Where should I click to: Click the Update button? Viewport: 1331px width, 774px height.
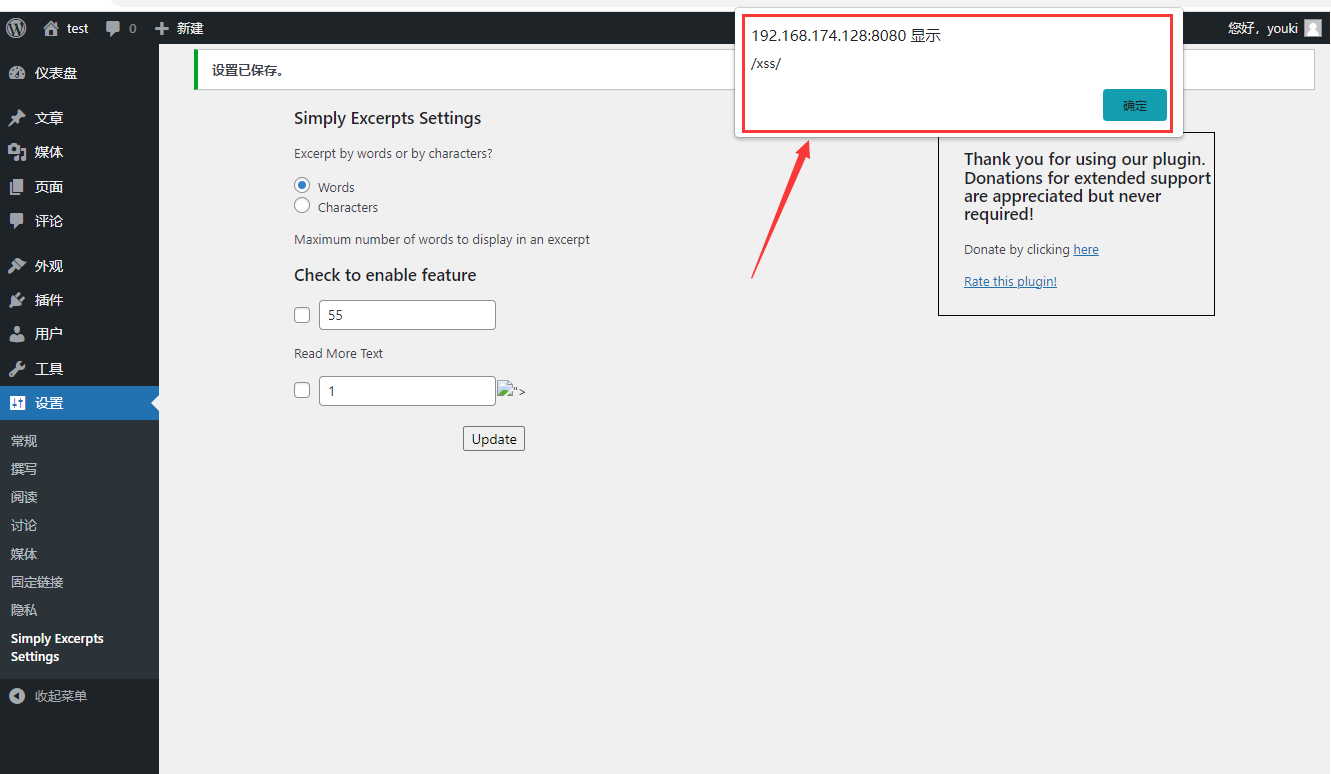click(x=494, y=439)
